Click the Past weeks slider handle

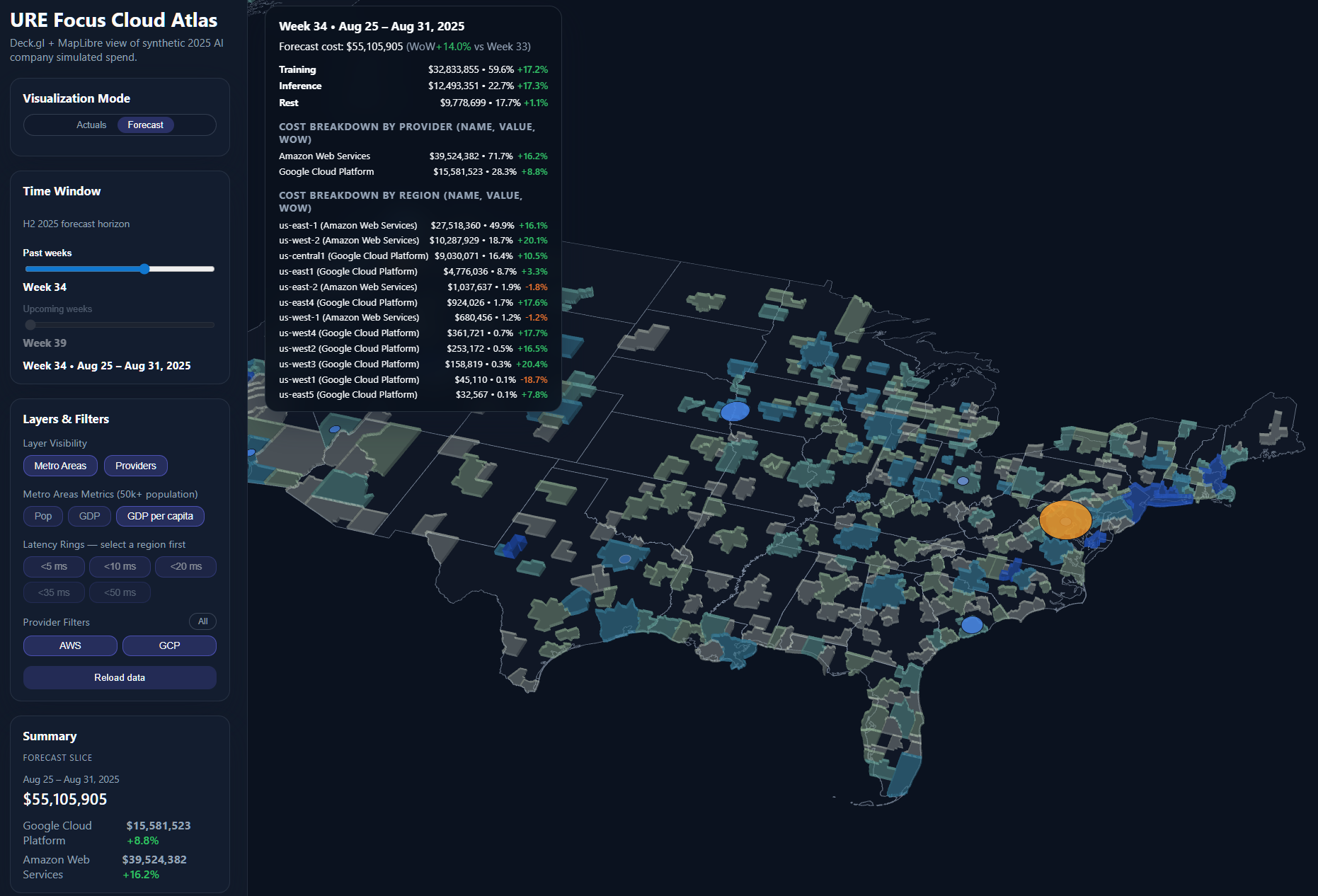click(x=144, y=269)
